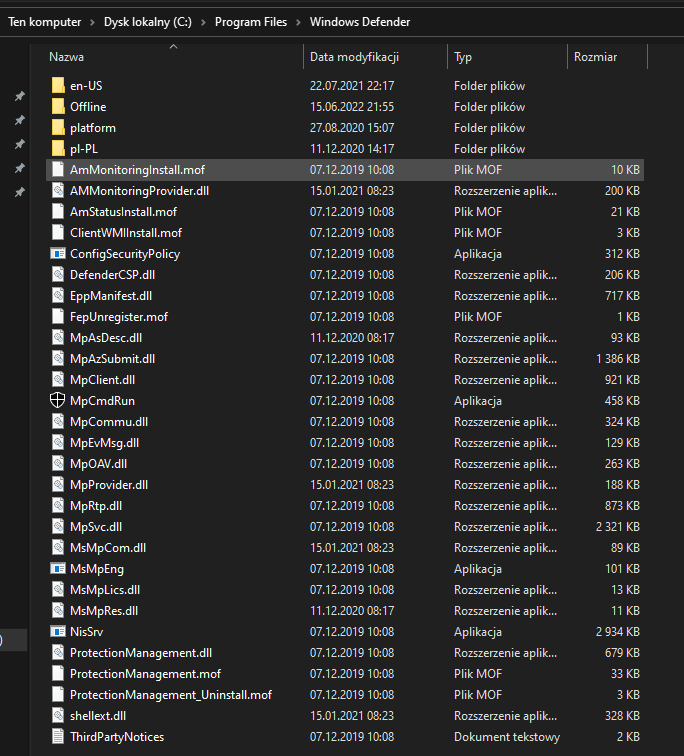Click the MpClient.dll file icon
Screen dimensions: 684x756
(58, 379)
